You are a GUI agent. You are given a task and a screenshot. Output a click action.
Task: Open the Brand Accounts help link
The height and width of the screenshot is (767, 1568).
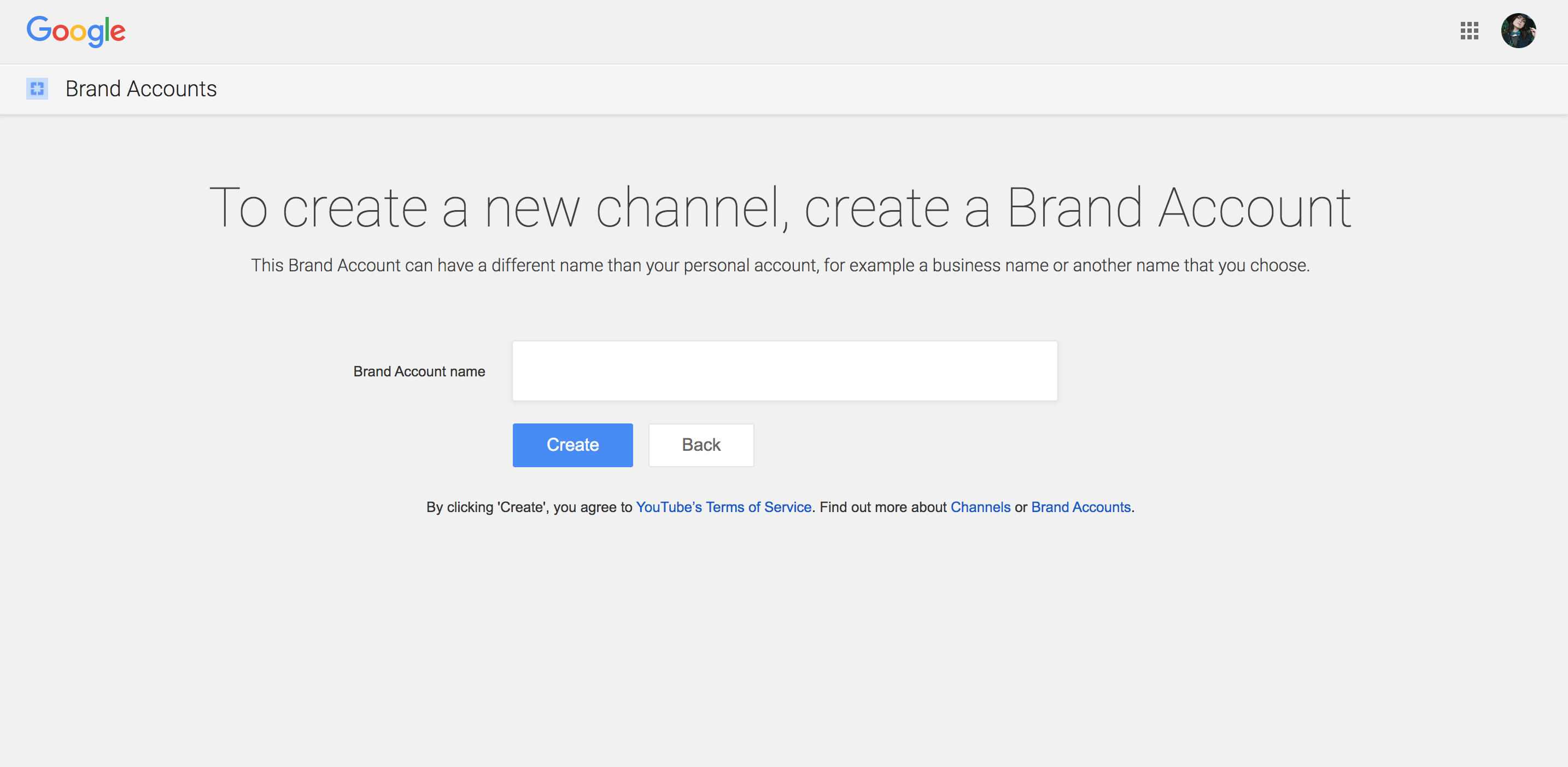[1080, 507]
